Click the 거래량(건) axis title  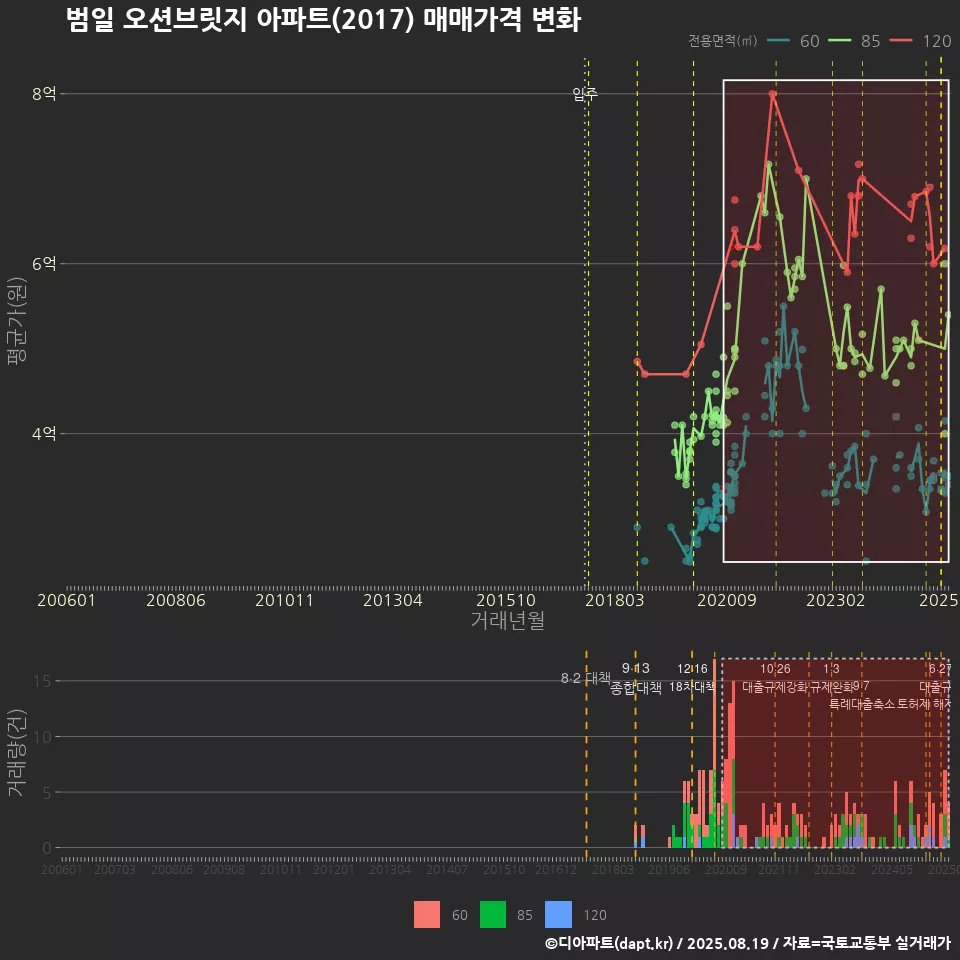(x=17, y=752)
